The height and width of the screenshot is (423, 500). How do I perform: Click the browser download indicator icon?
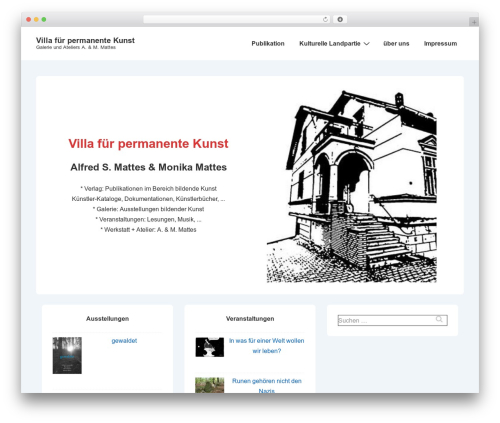tap(340, 20)
